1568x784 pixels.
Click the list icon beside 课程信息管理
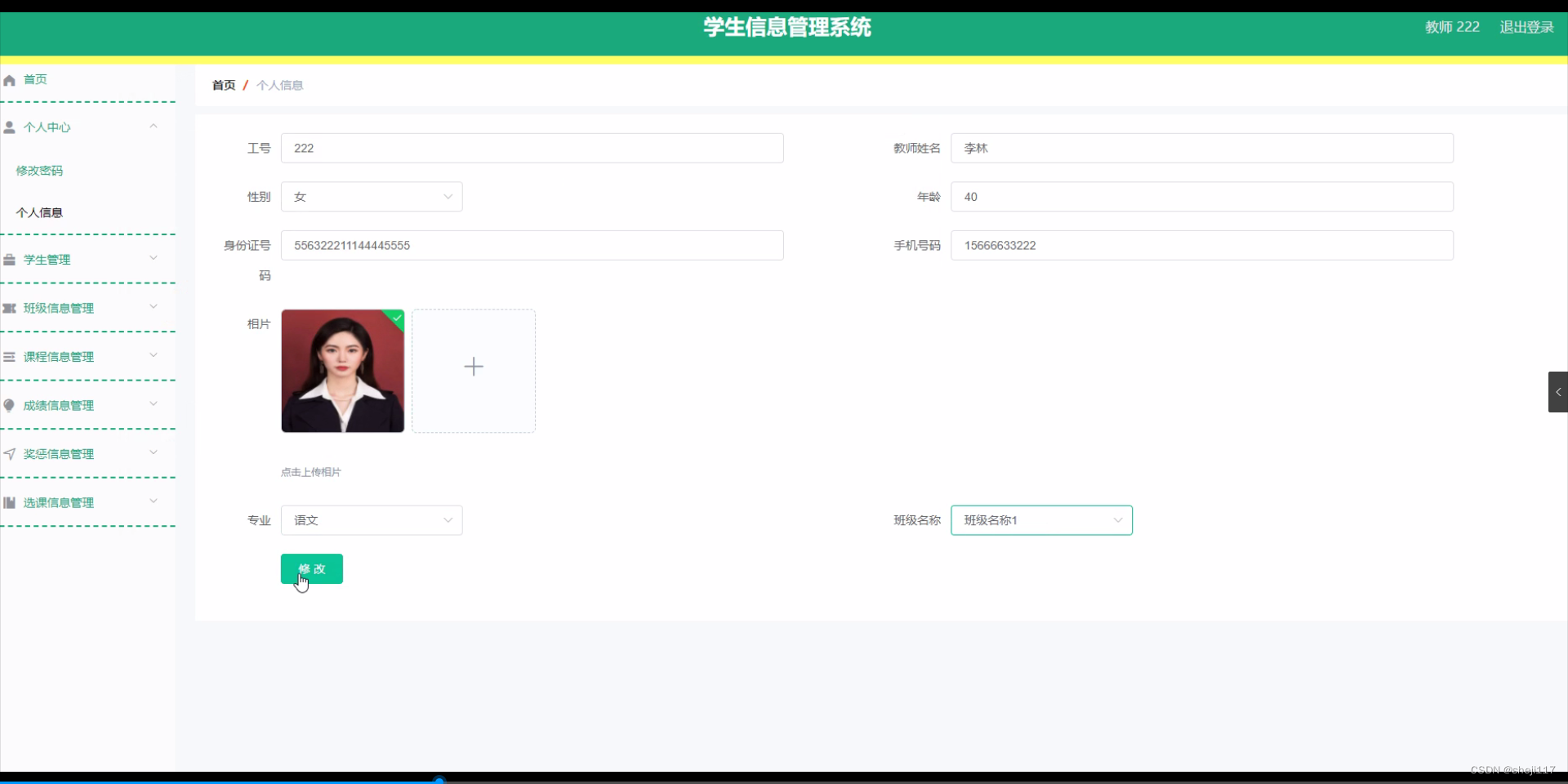[x=10, y=357]
